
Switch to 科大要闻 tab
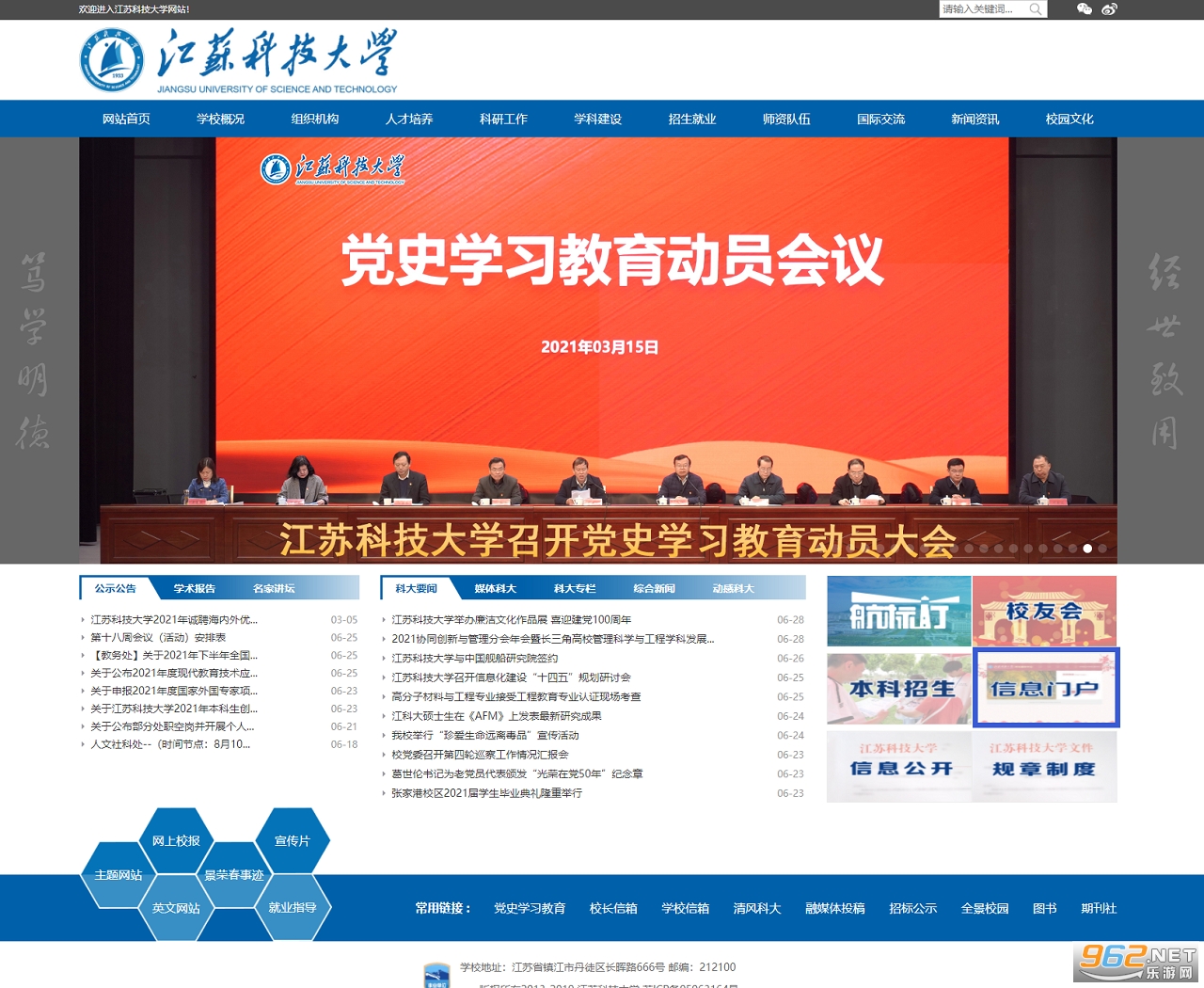pos(416,588)
